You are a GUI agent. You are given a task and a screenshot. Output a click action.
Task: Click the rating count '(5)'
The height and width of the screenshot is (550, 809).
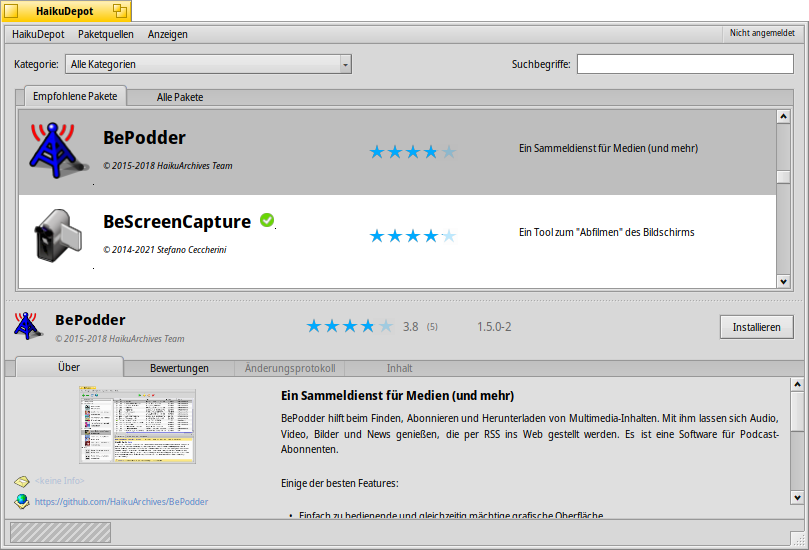point(432,327)
